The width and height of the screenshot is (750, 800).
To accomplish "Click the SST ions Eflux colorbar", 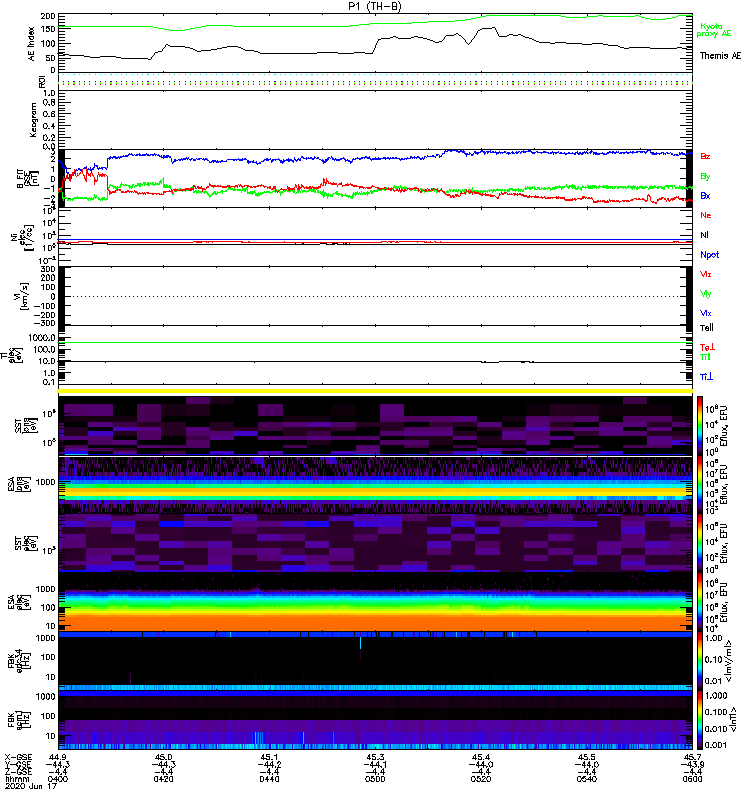I will (x=700, y=426).
